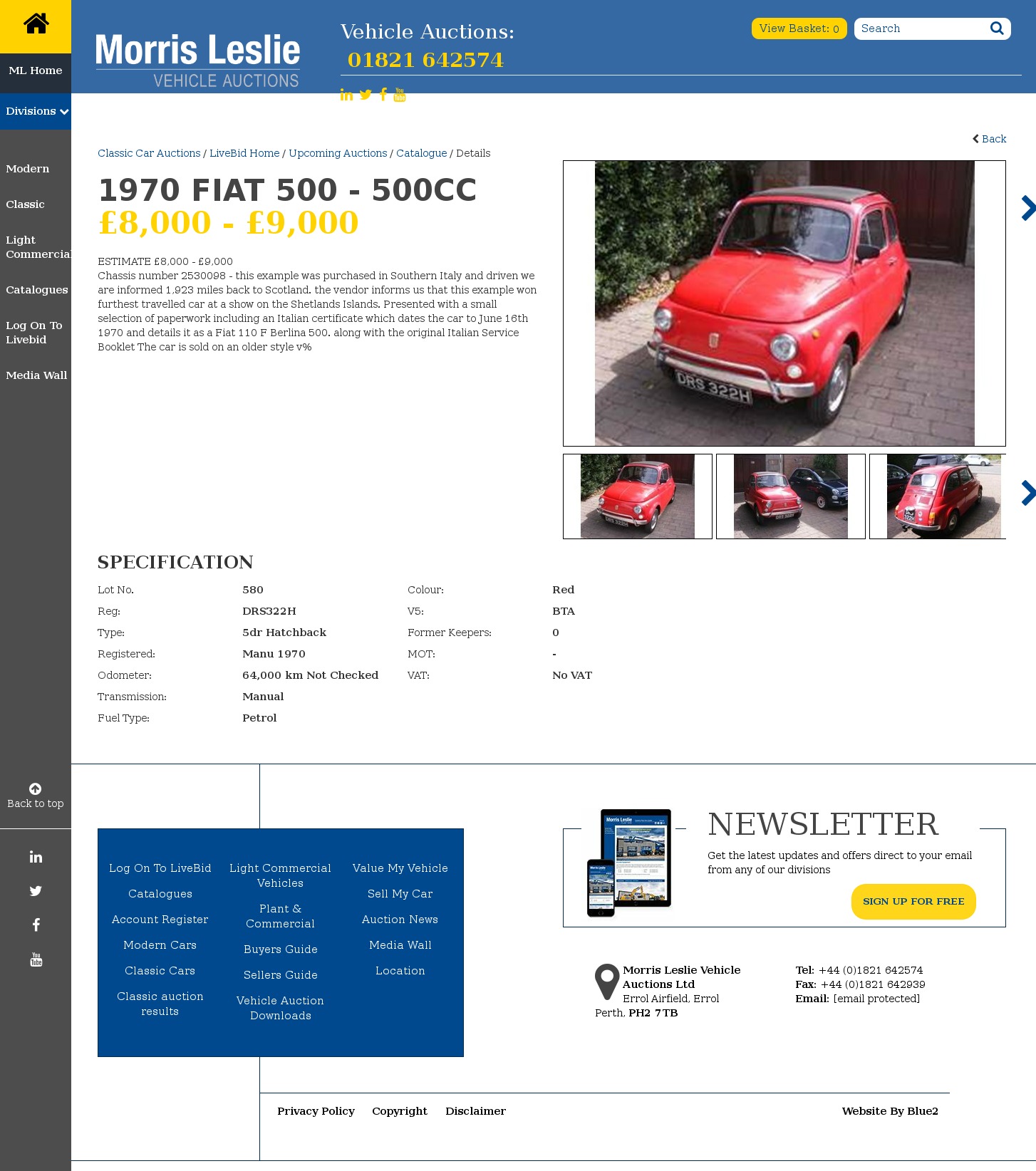This screenshot has width=1036, height=1171.
Task: Open Copyright link
Action: (400, 1111)
